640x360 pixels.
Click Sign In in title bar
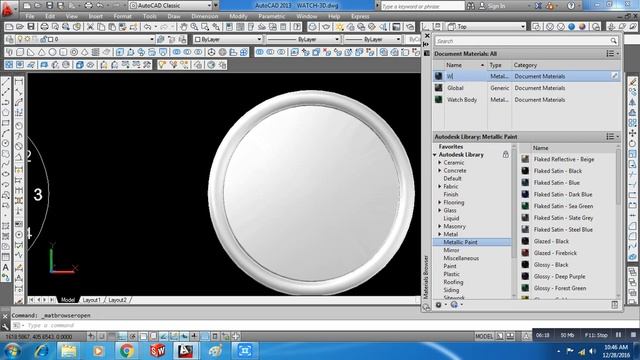coord(496,6)
